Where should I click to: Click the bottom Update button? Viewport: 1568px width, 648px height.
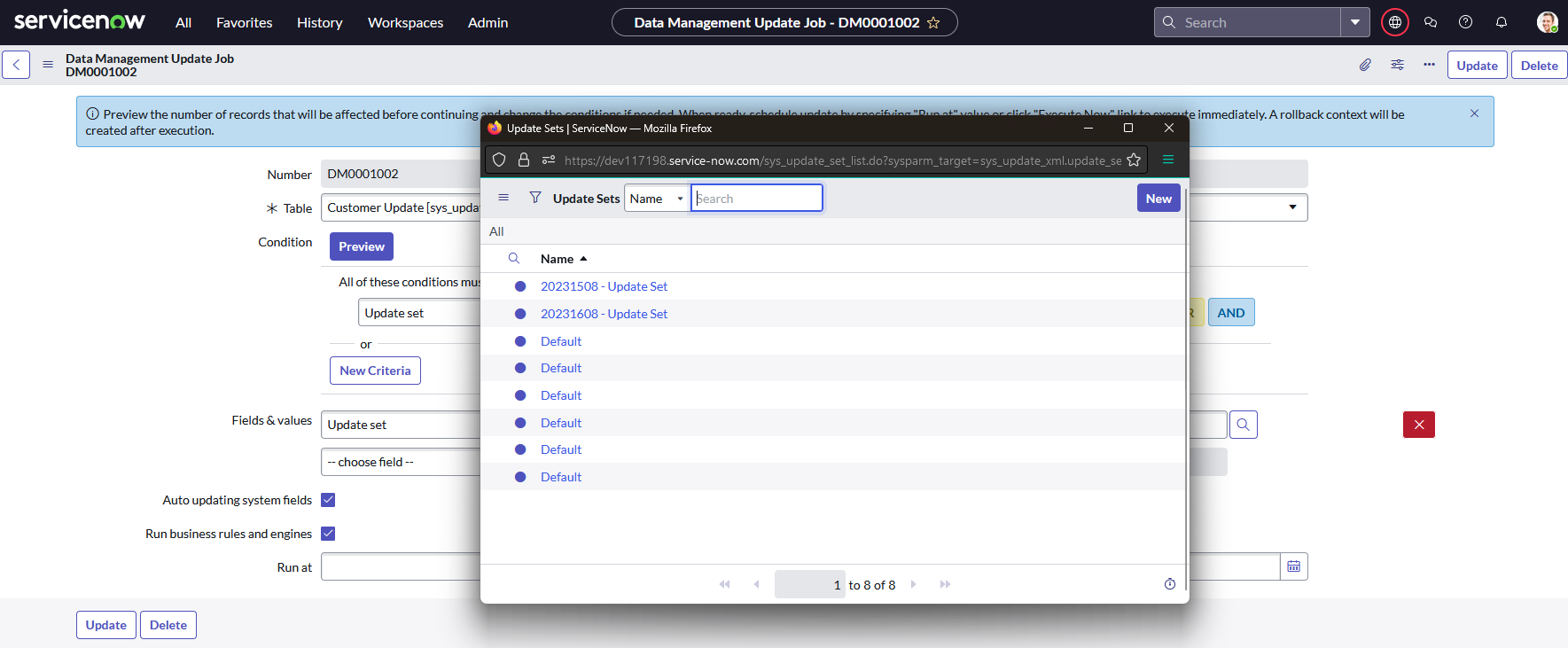106,625
